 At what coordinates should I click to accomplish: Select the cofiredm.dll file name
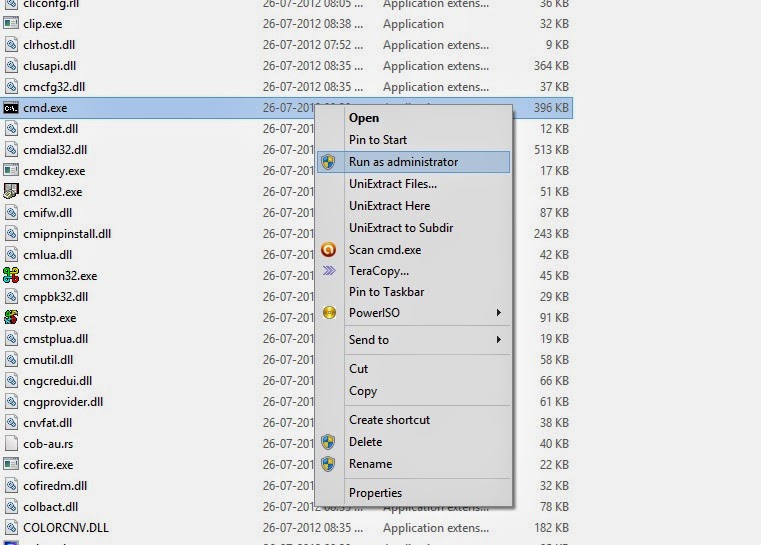click(x=55, y=486)
